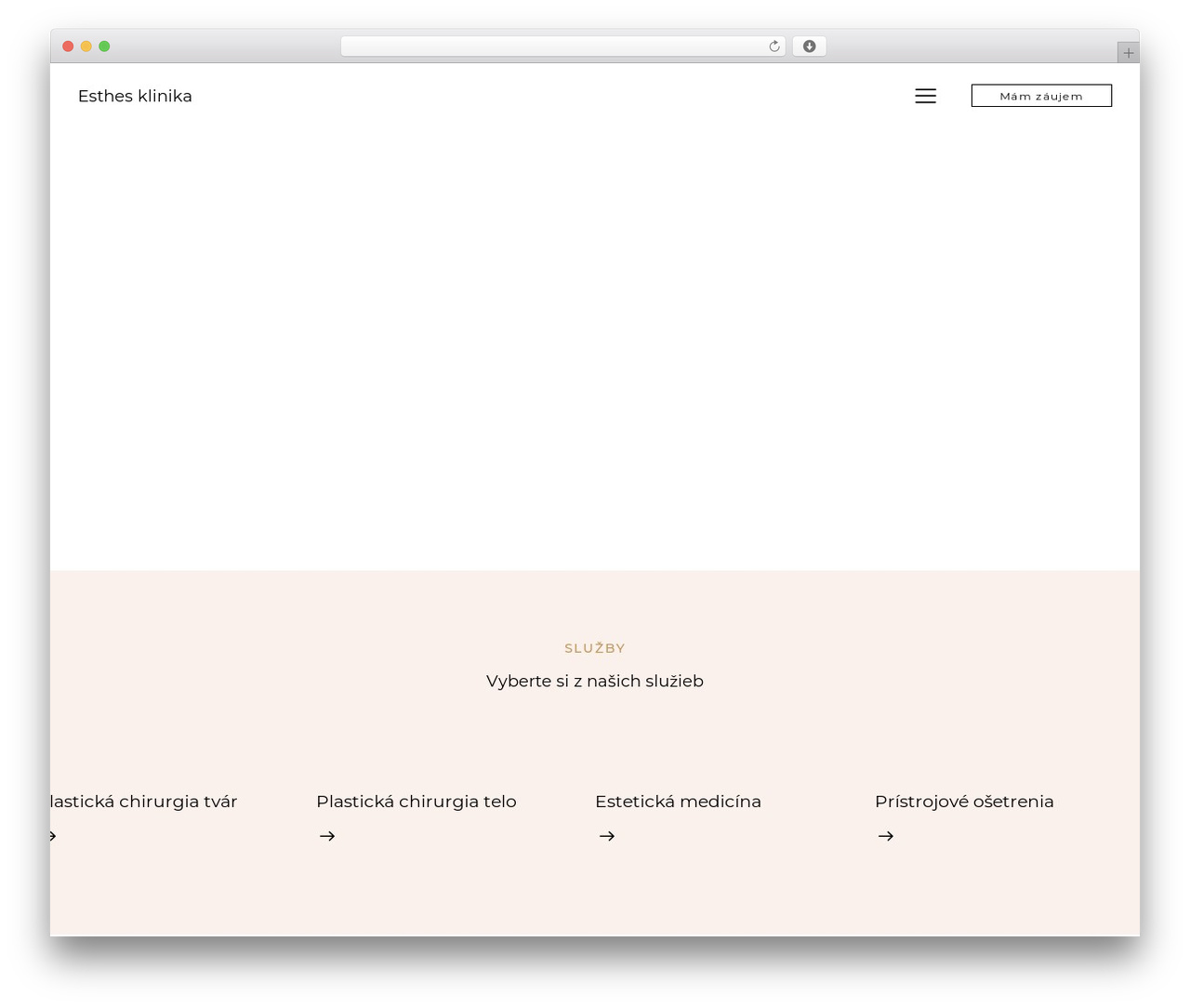Open the Esthes klinika home link
The height and width of the screenshot is (1008, 1190).
[135, 96]
